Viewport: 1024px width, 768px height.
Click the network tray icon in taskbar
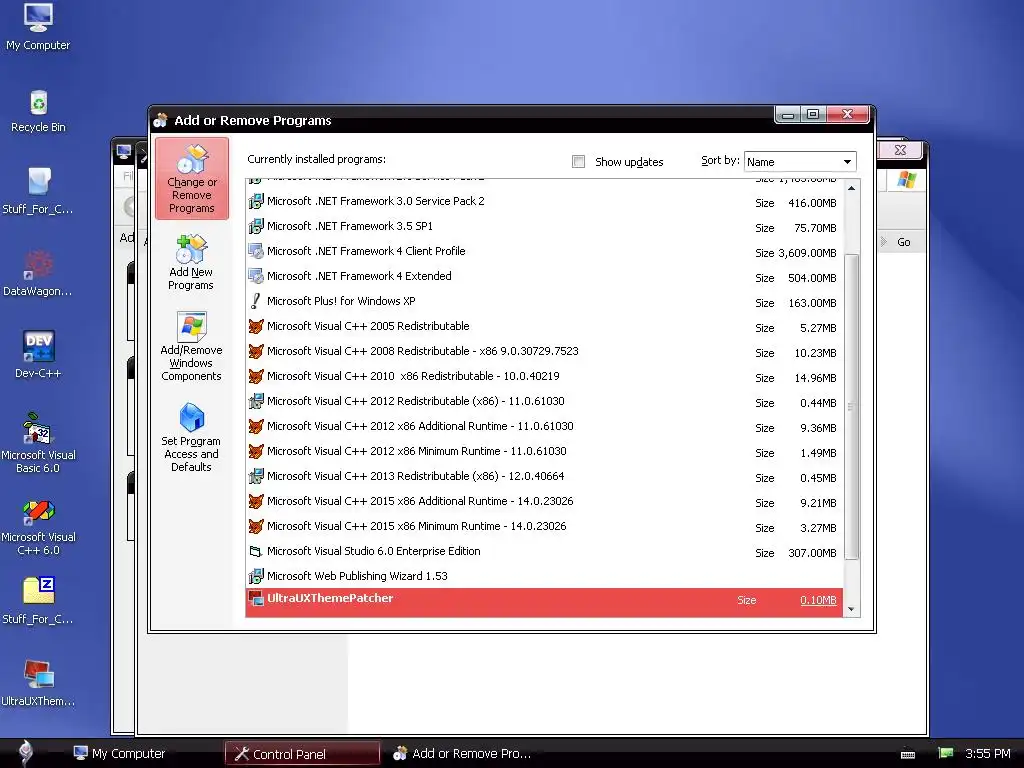[945, 753]
